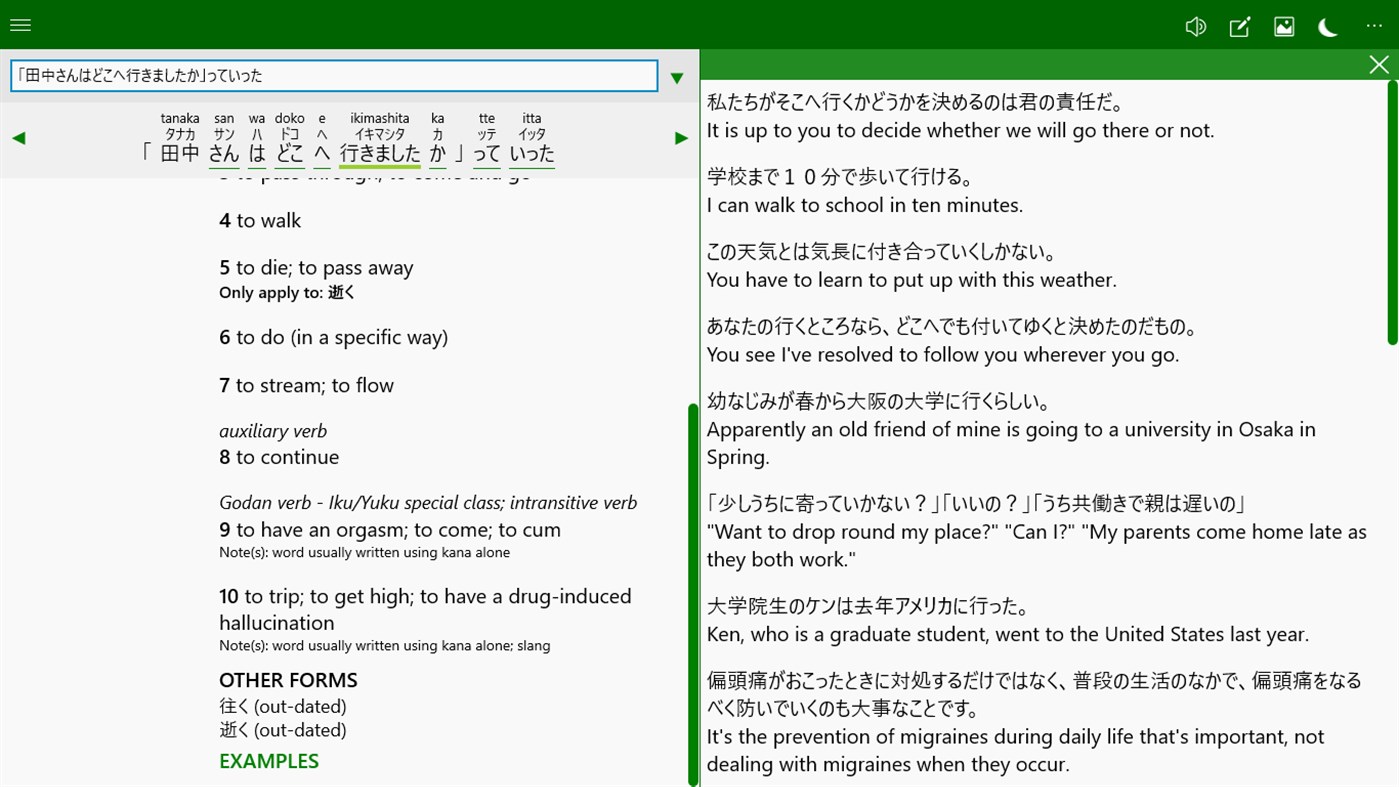Select the highlighted word 行きました

coord(379,153)
